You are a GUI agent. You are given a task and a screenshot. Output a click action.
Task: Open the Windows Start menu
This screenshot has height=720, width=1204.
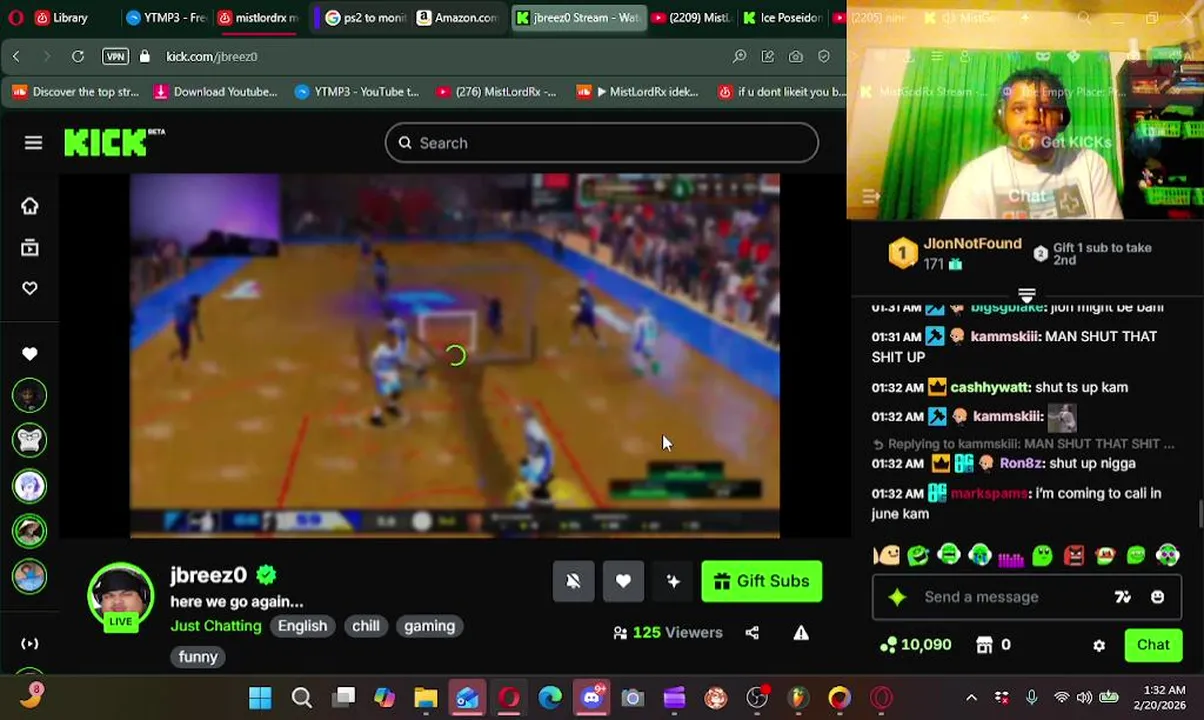pos(260,698)
